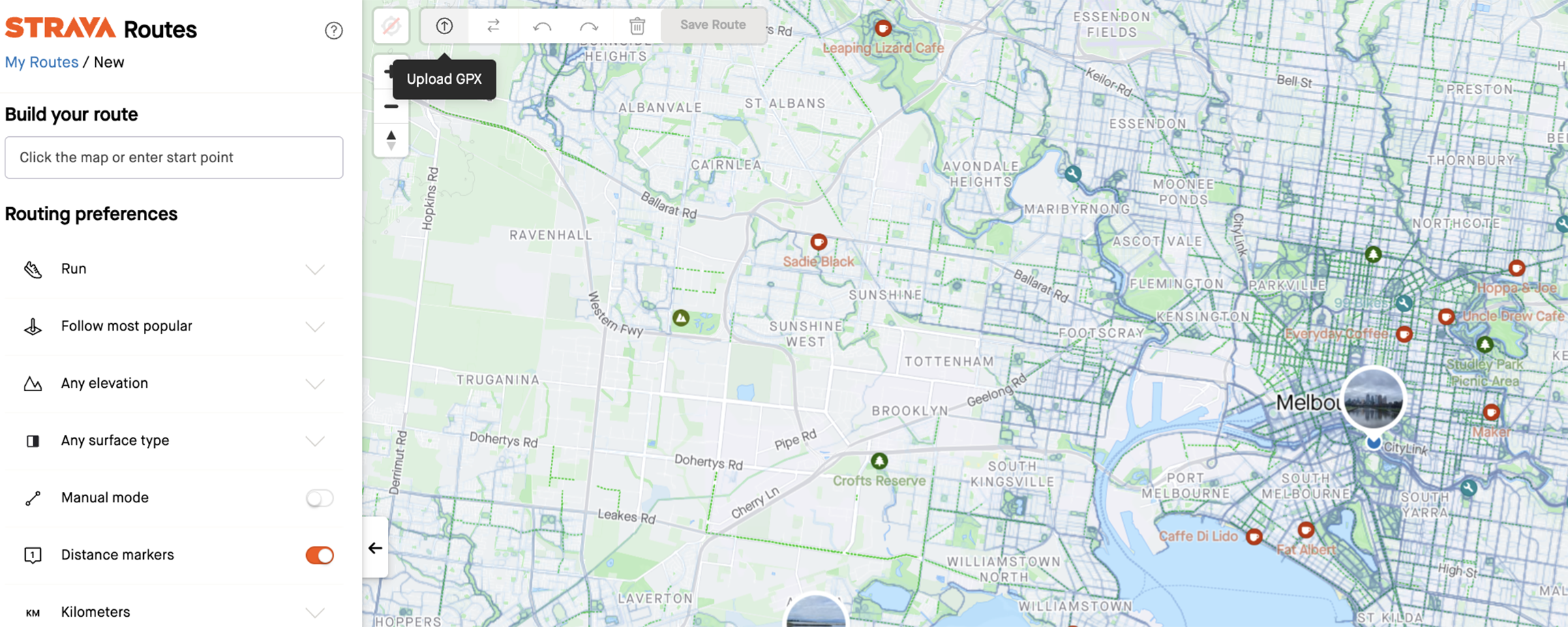Open the help question mark icon
1568x627 pixels.
tap(333, 30)
